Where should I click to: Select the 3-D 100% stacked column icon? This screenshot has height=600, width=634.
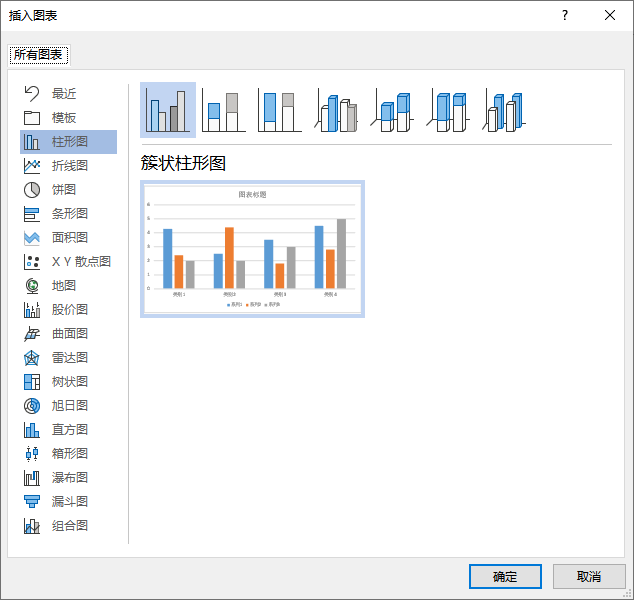tap(448, 110)
